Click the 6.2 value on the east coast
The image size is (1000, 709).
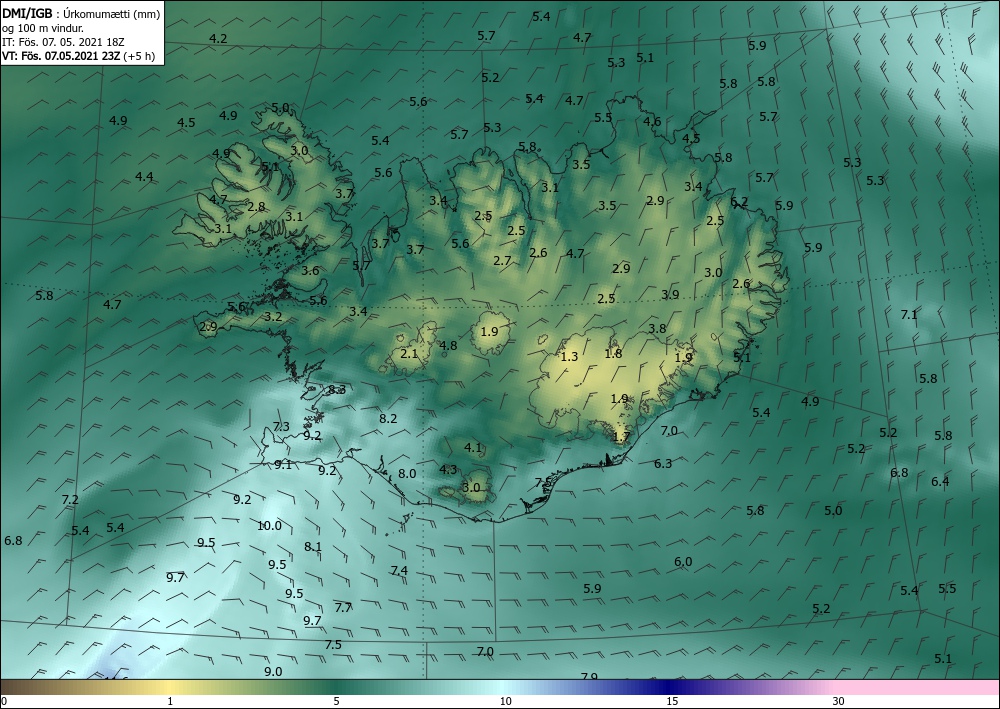(x=739, y=202)
